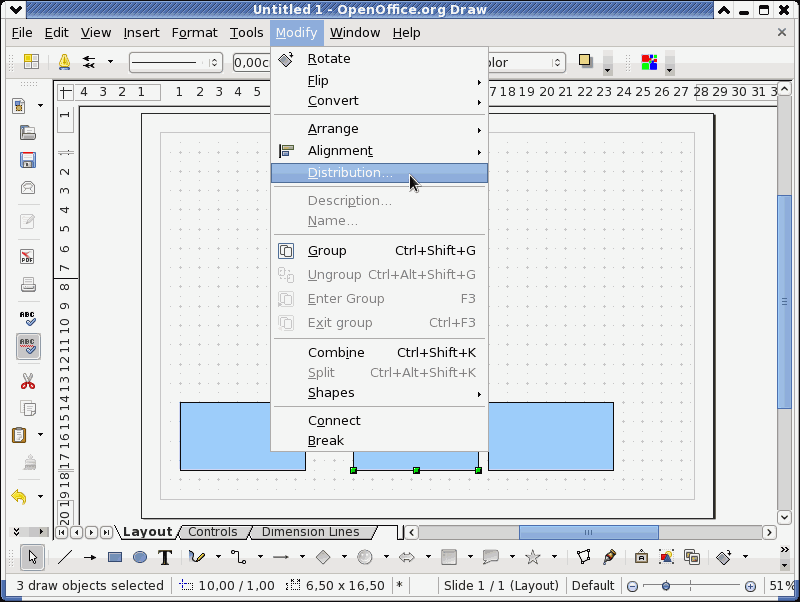Export directly as PDF
800x602 pixels.
point(28,256)
